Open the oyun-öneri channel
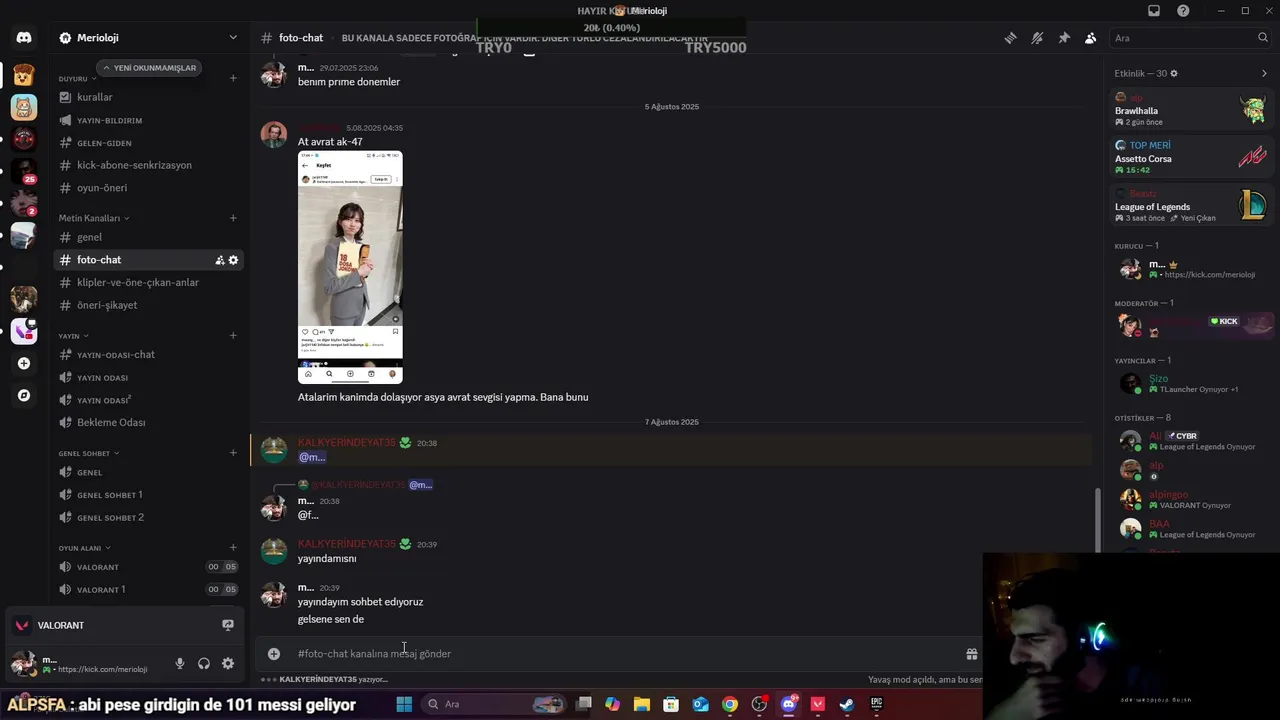This screenshot has height=720, width=1280. (x=148, y=188)
